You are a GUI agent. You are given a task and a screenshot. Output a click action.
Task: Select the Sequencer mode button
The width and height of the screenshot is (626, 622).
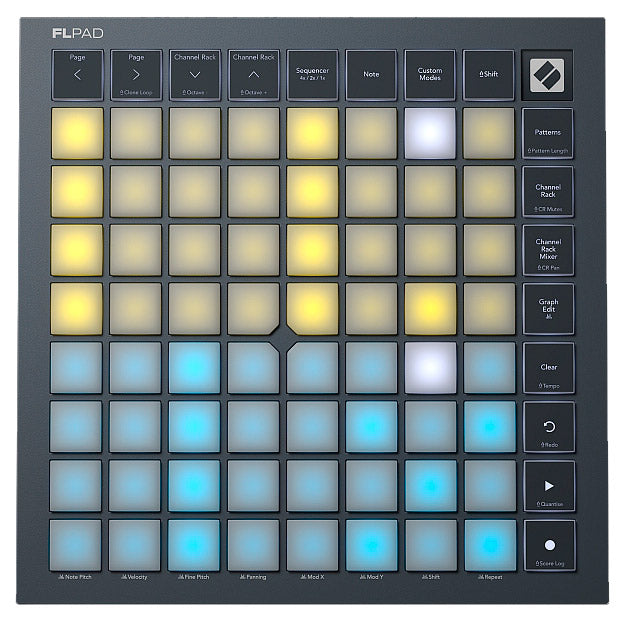click(x=312, y=75)
